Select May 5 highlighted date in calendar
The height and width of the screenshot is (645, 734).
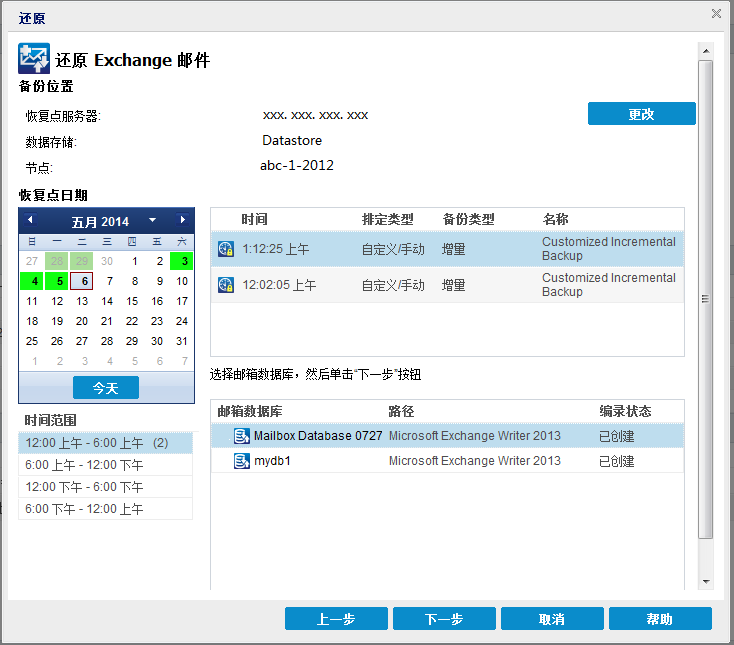click(x=57, y=281)
